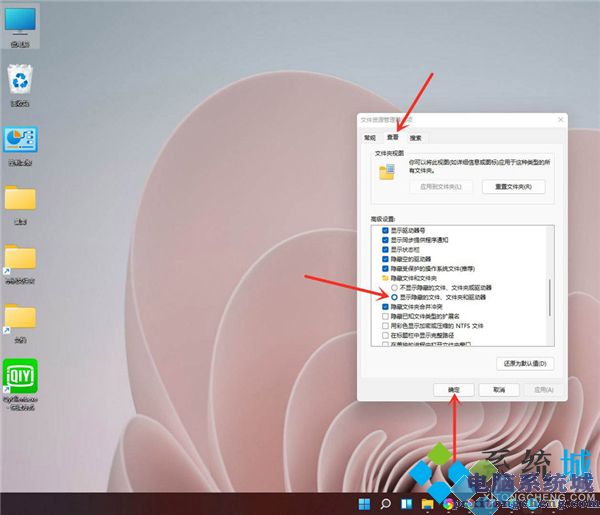Click the 重置文件夹(R) button
600x515 pixels.
(x=514, y=187)
